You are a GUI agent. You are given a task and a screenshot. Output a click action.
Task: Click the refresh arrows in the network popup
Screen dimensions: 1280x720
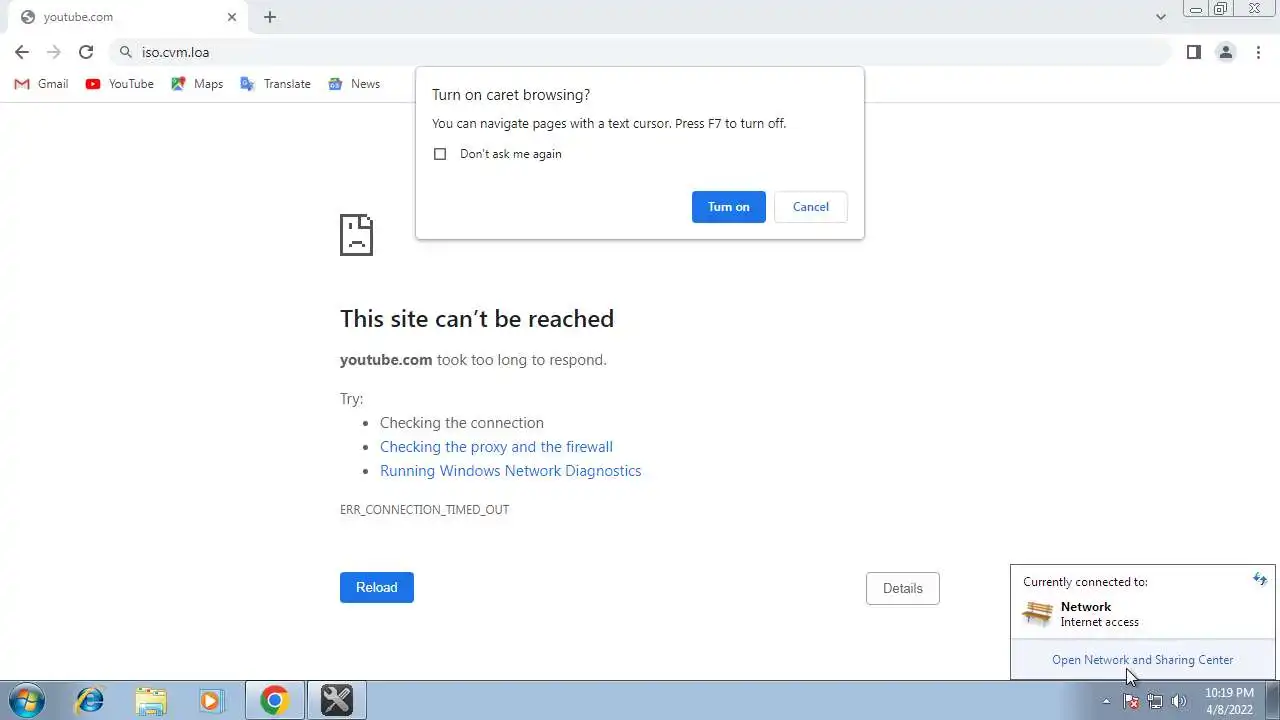pyautogui.click(x=1260, y=579)
